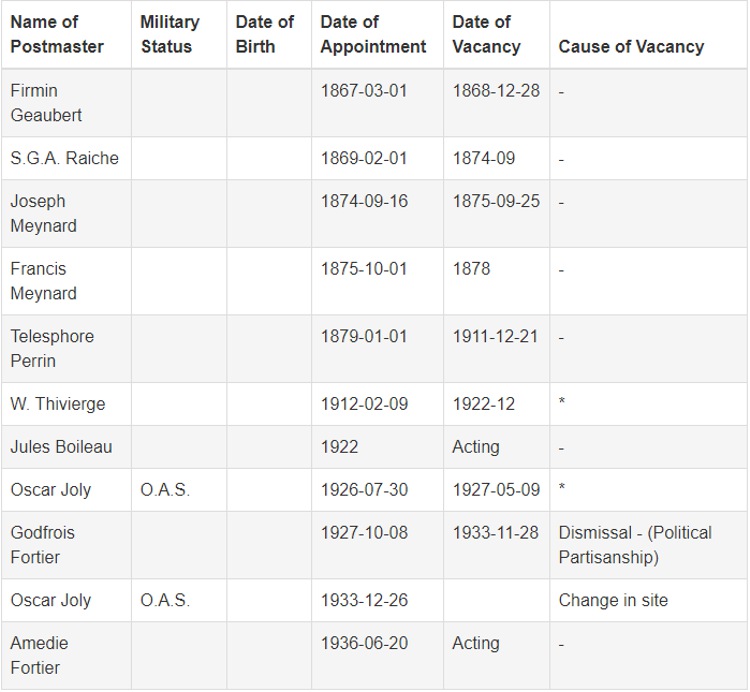
Task: Click the S.G.A. Raiche name cell
Action: 64,159
